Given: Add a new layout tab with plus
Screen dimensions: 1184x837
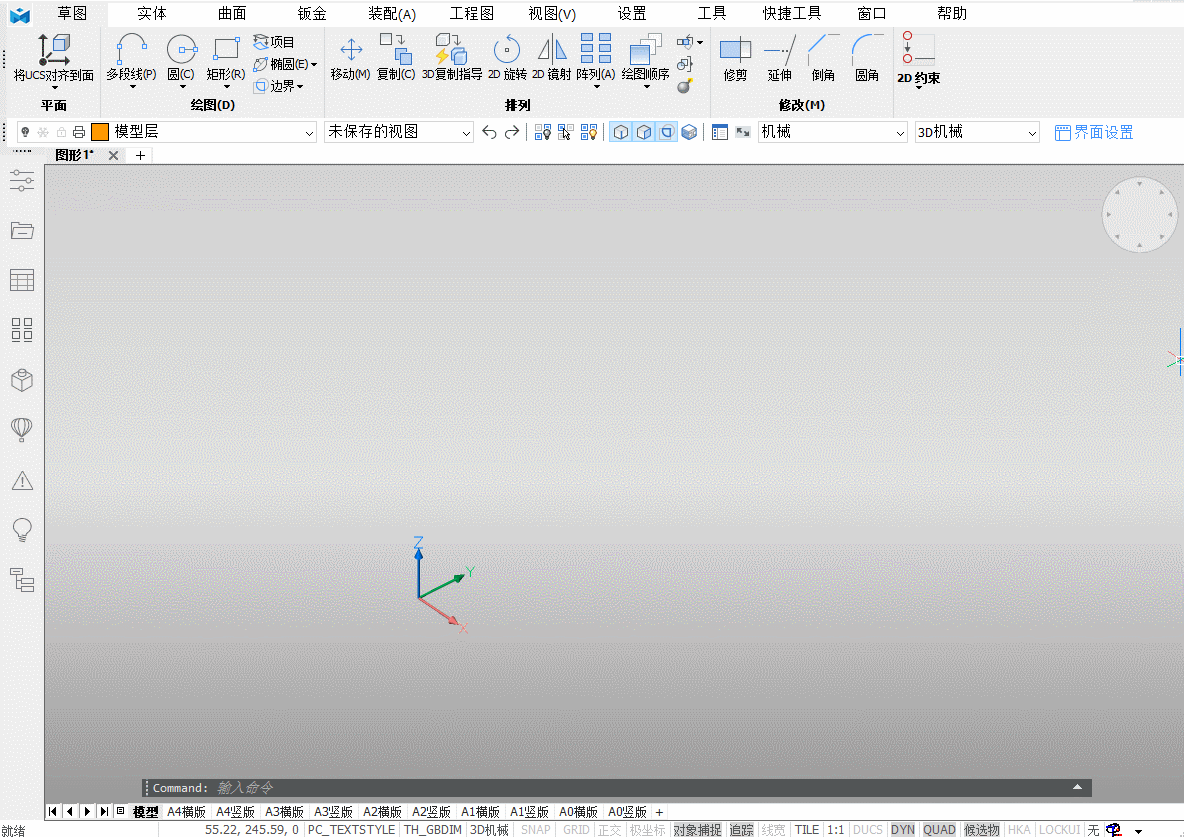Looking at the screenshot, I should point(659,812).
